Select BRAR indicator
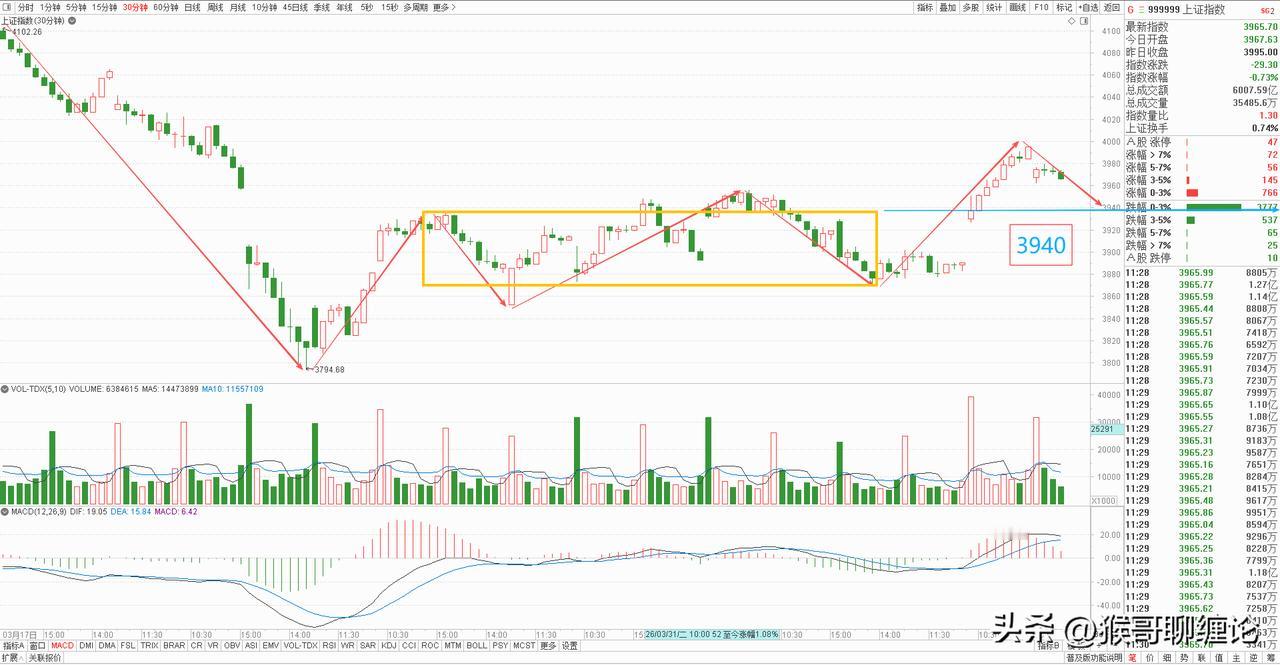 pos(174,645)
